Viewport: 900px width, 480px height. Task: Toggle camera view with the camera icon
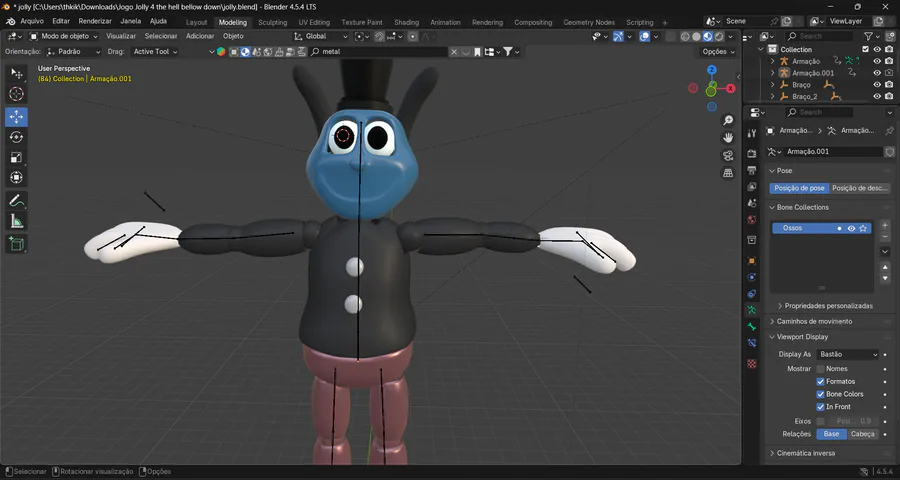pos(728,155)
